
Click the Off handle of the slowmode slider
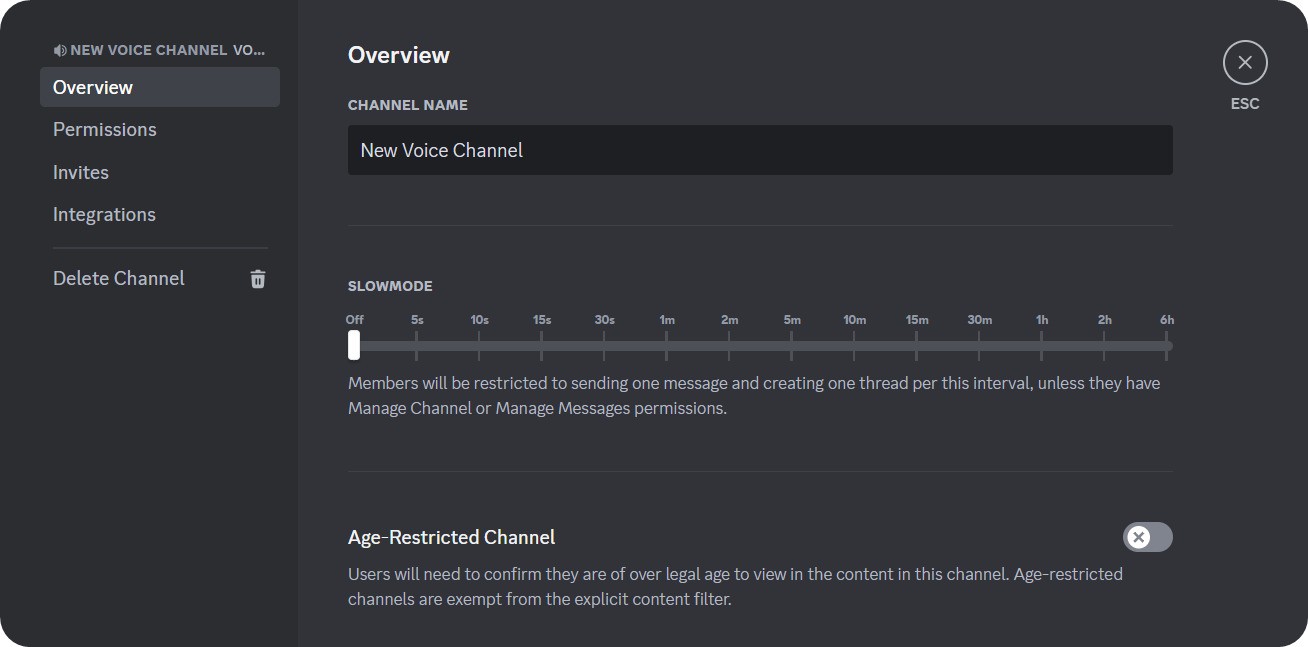click(354, 345)
